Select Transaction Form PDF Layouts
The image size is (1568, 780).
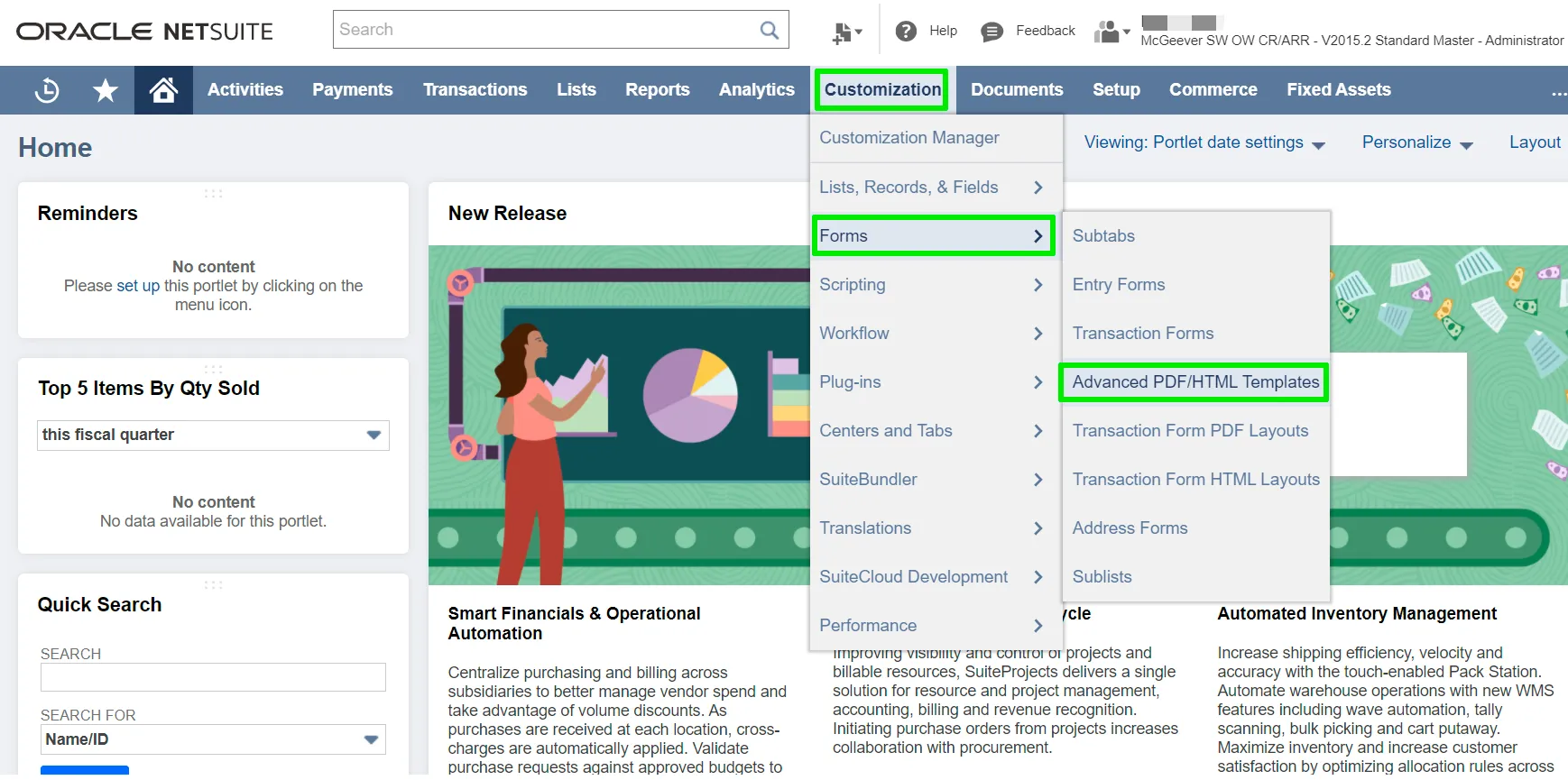[1190, 430]
